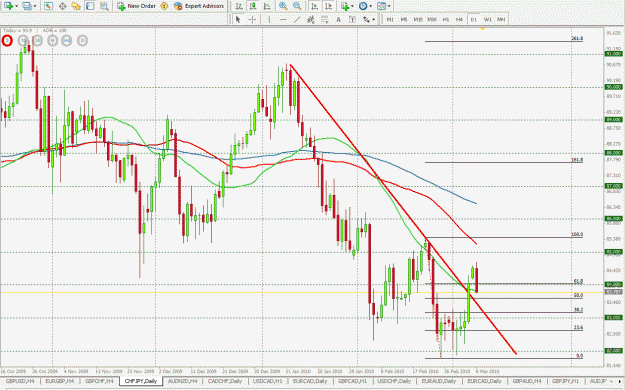625x390 pixels.
Task: Toggle the Data Window crosshair icon
Action: pos(62,6)
